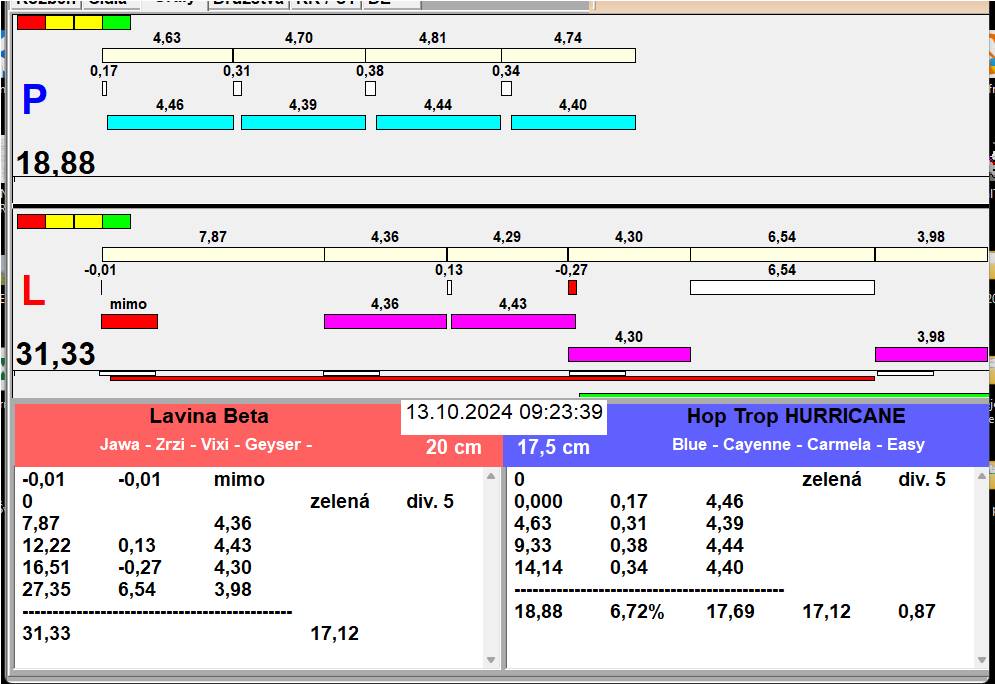Click div. 5 in the Hop Trop table
The height and width of the screenshot is (684, 995).
921,480
